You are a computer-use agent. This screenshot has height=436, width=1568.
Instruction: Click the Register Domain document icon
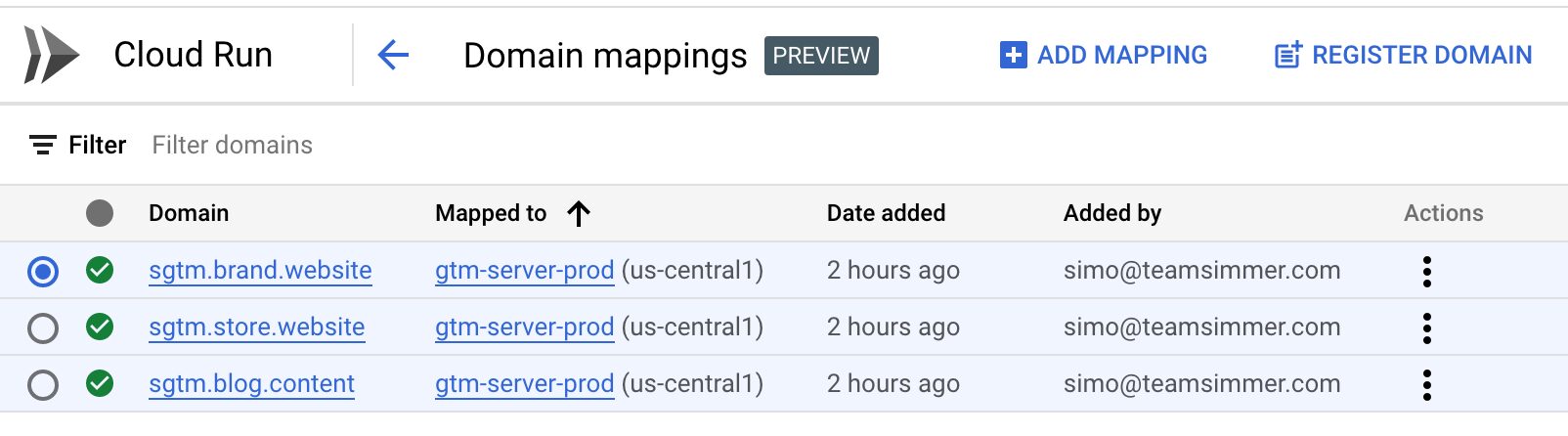(1288, 55)
